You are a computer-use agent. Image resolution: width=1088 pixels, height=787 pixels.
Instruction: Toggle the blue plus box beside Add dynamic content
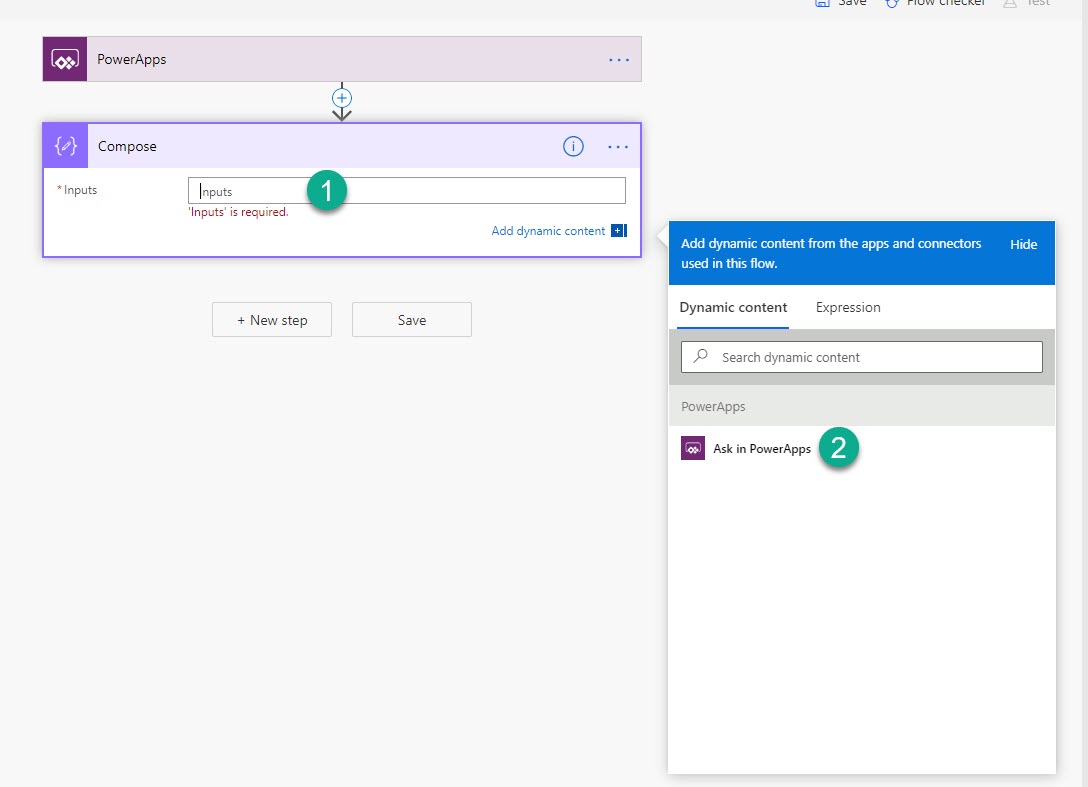(x=618, y=231)
